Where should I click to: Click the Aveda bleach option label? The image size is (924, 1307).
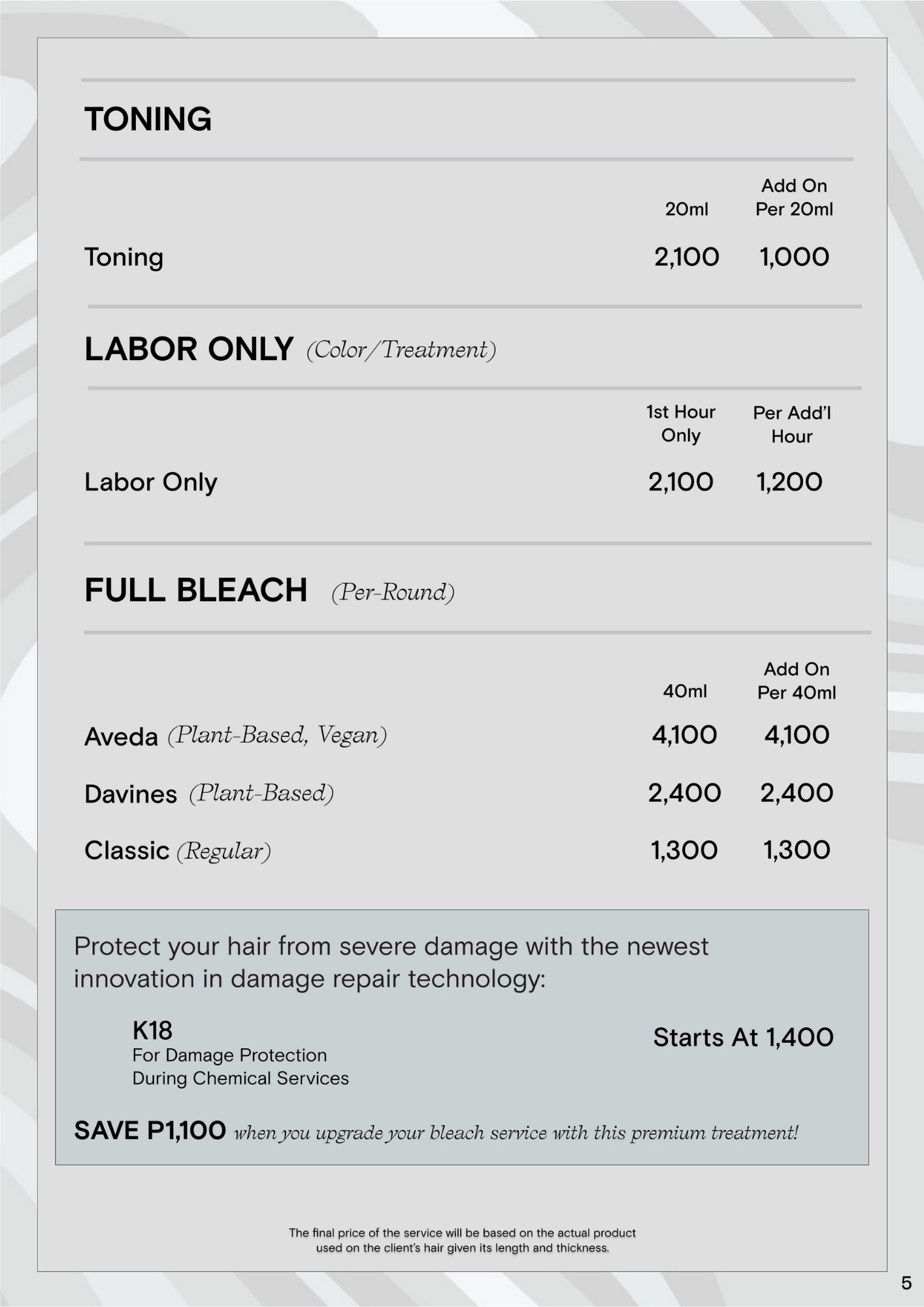(x=122, y=736)
